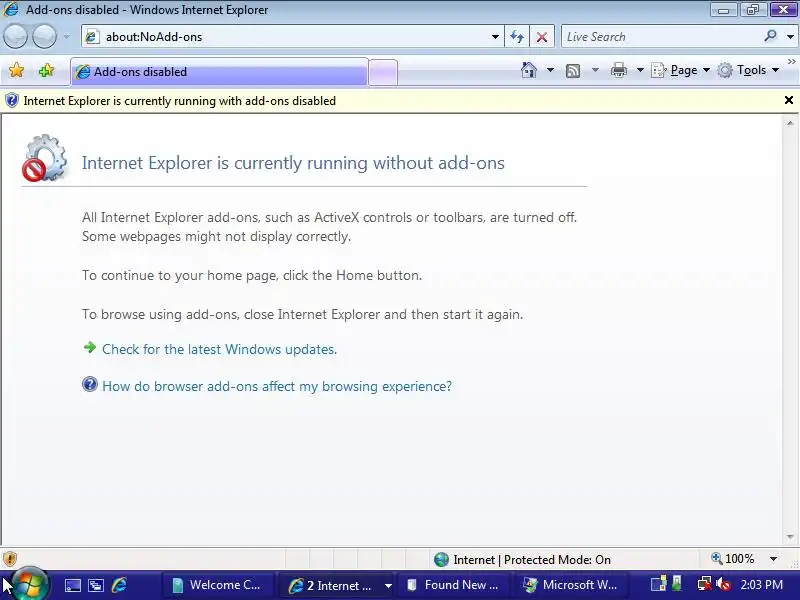Click the zoom level 100% button
800x600 pixels.
click(x=733, y=559)
